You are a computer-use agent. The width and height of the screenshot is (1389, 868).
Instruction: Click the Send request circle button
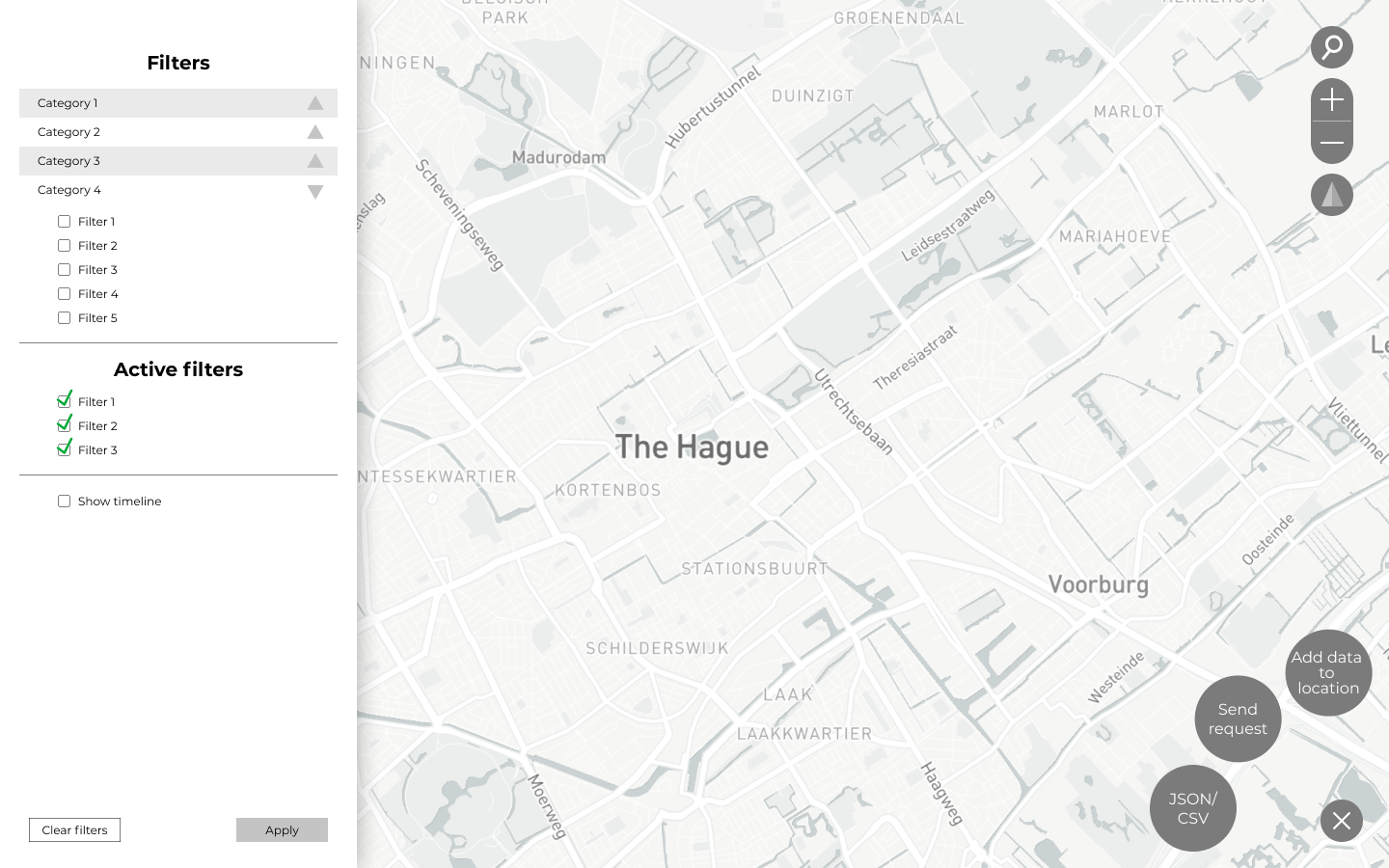pos(1238,719)
